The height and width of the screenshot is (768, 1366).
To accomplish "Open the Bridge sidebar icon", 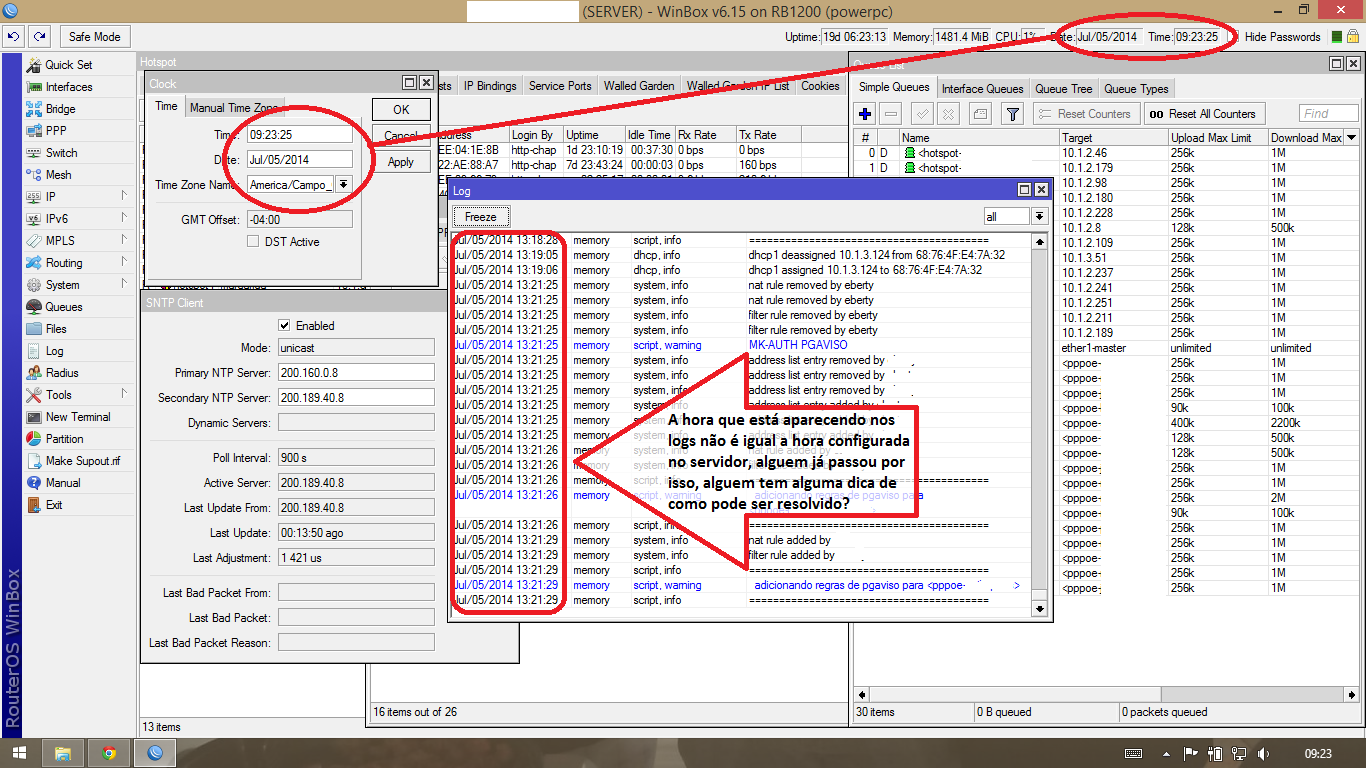I will (x=33, y=109).
